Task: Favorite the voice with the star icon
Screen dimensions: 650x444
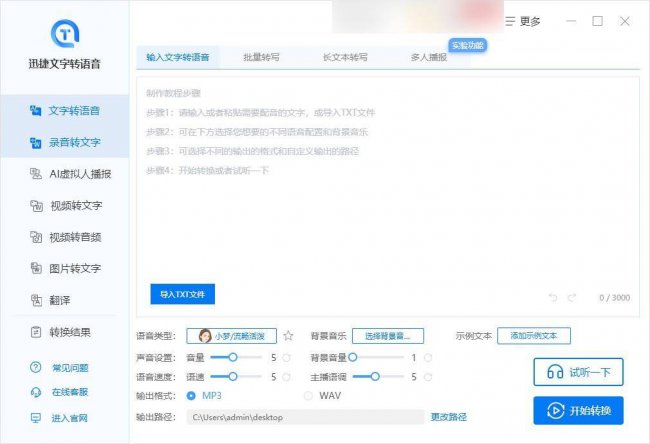Action: coord(288,336)
